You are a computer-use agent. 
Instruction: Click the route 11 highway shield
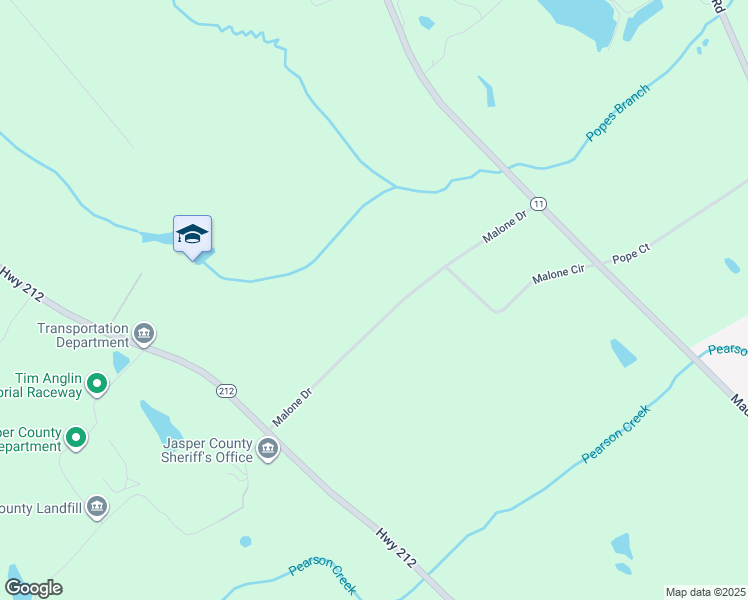point(539,204)
